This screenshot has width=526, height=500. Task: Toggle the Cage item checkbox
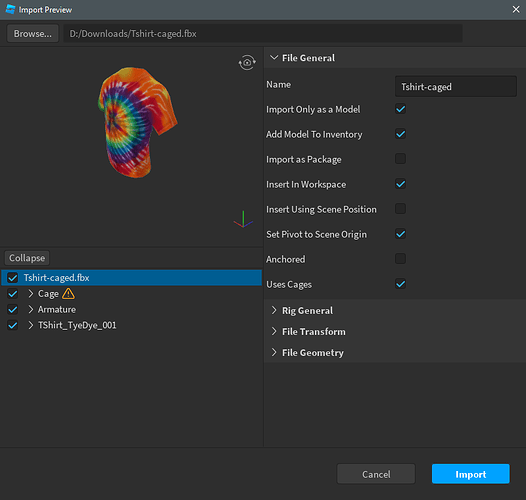(x=13, y=294)
